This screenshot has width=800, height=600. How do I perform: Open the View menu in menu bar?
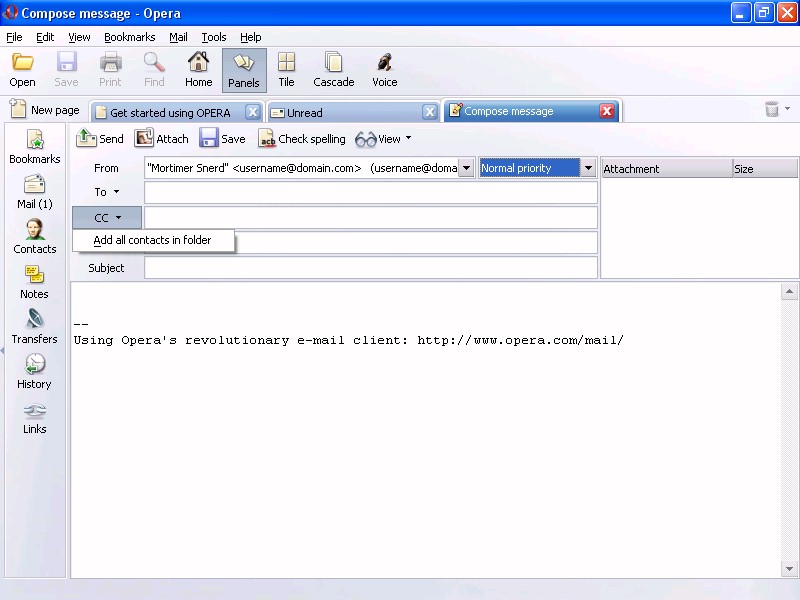tap(79, 37)
